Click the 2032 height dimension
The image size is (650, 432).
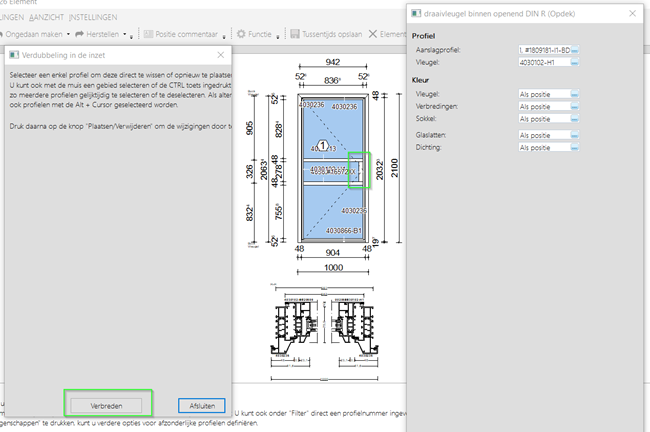379,170
